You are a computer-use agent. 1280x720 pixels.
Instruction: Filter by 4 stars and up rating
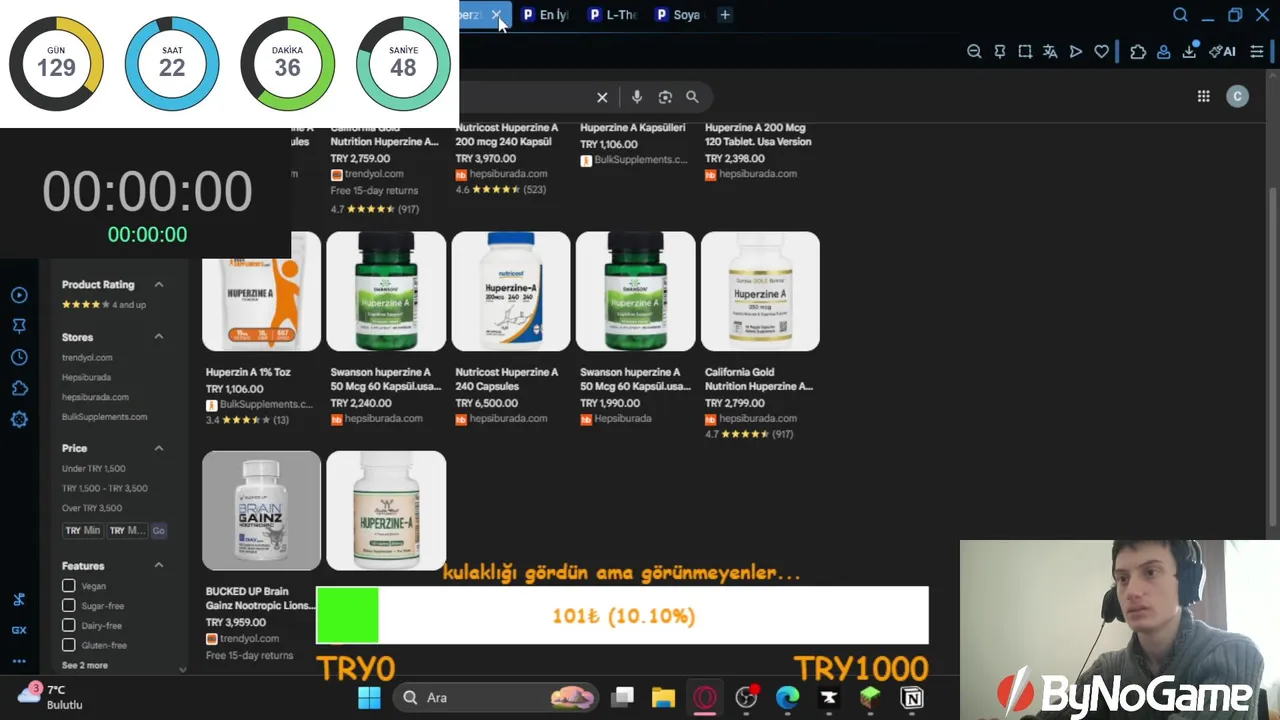[x=104, y=304]
